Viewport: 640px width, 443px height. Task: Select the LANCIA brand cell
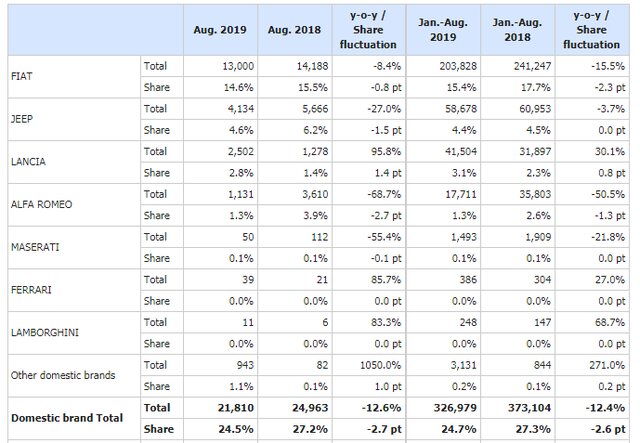pyautogui.click(x=74, y=162)
